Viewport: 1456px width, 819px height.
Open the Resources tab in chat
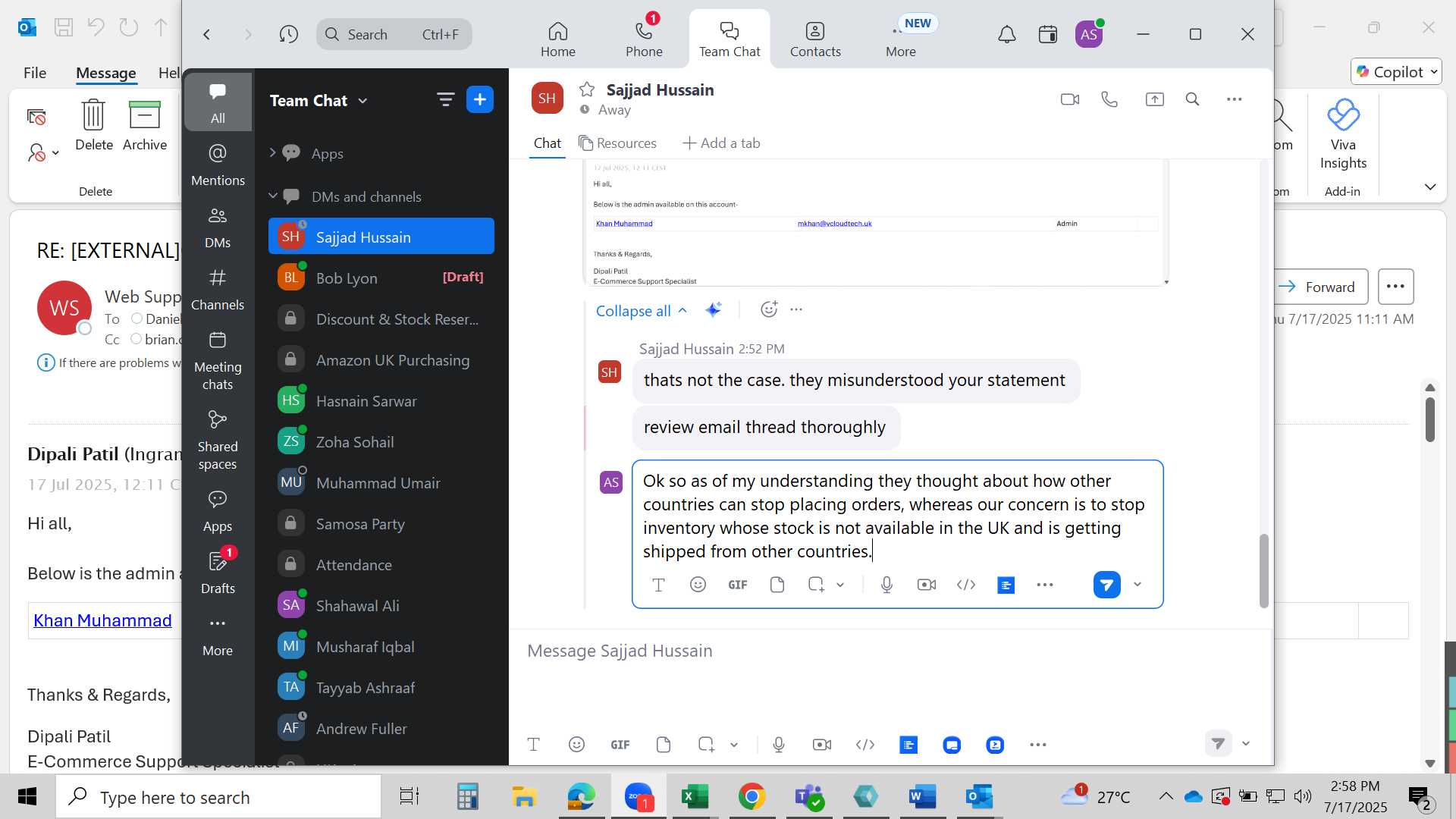(x=617, y=143)
